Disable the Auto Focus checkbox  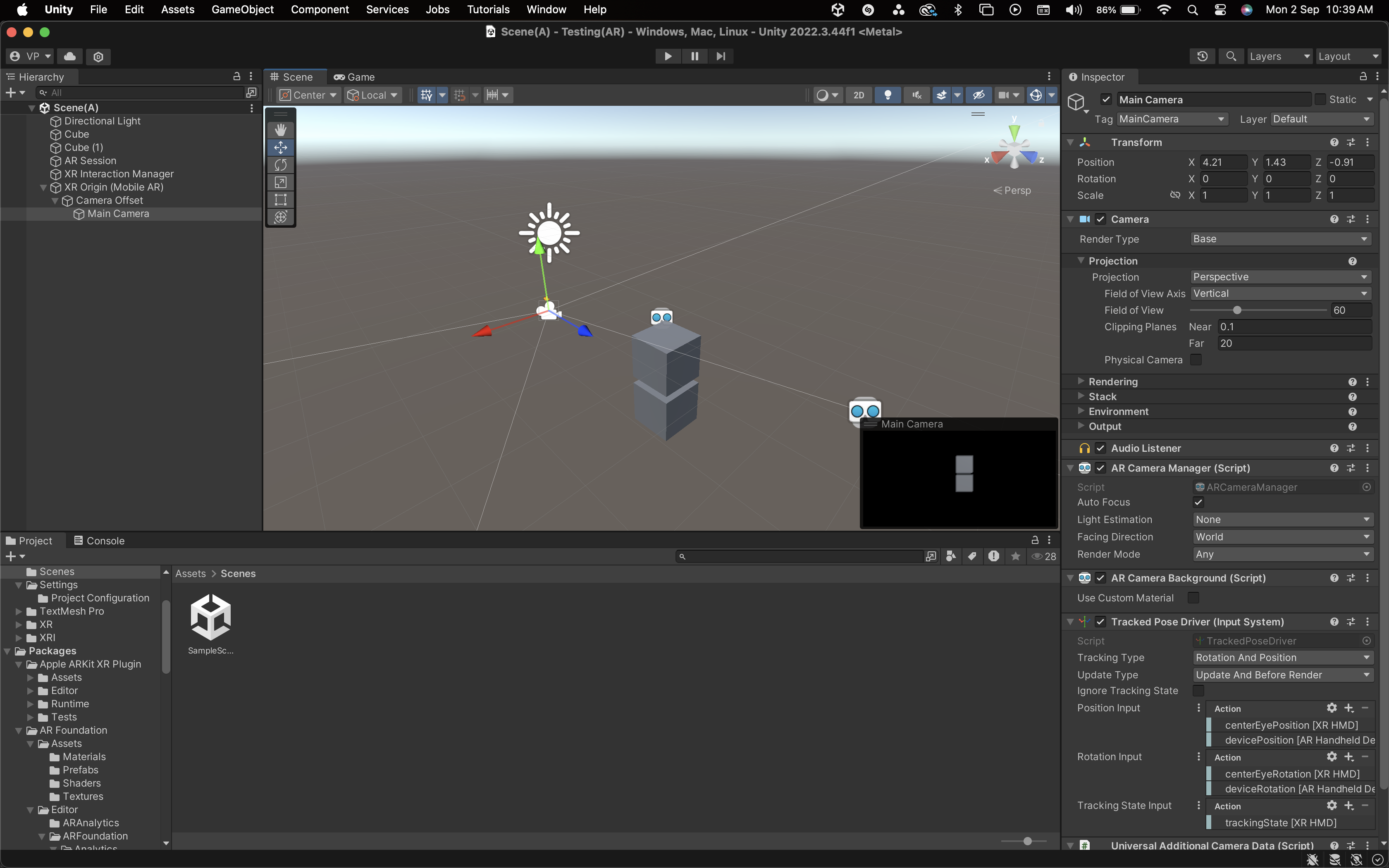1198,502
